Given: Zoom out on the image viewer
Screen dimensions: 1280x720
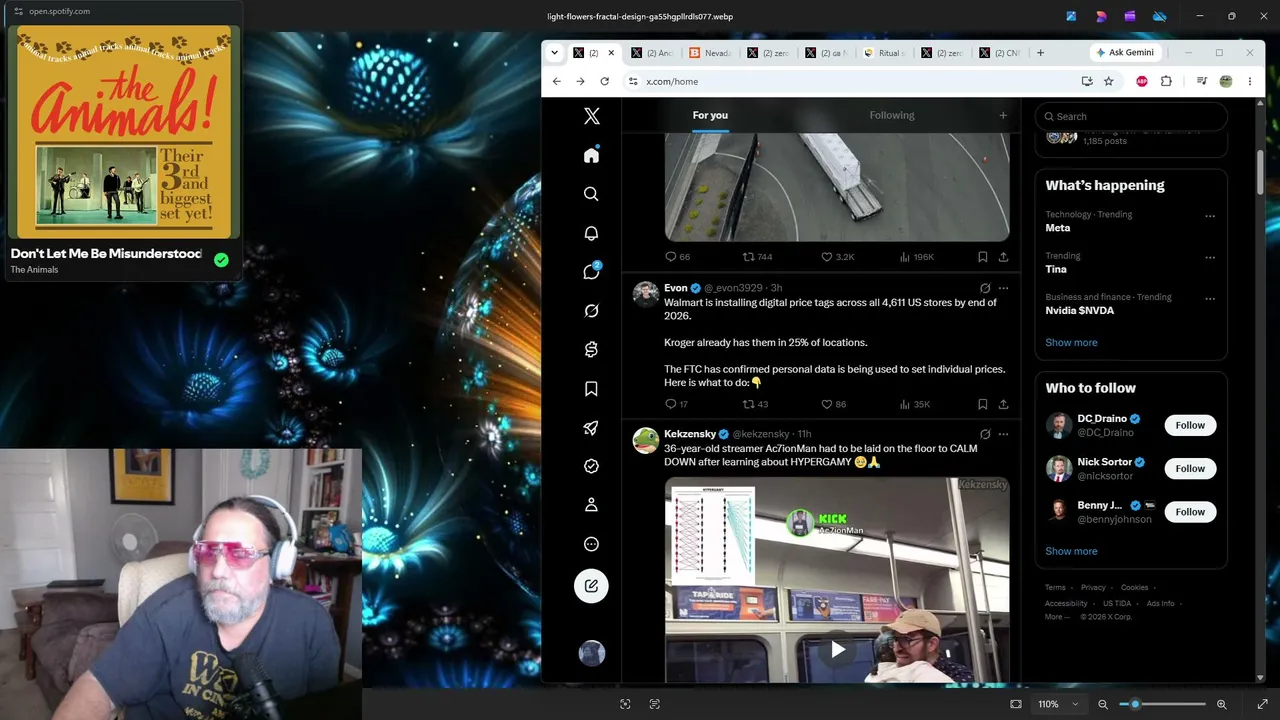Looking at the screenshot, I should 1103,704.
